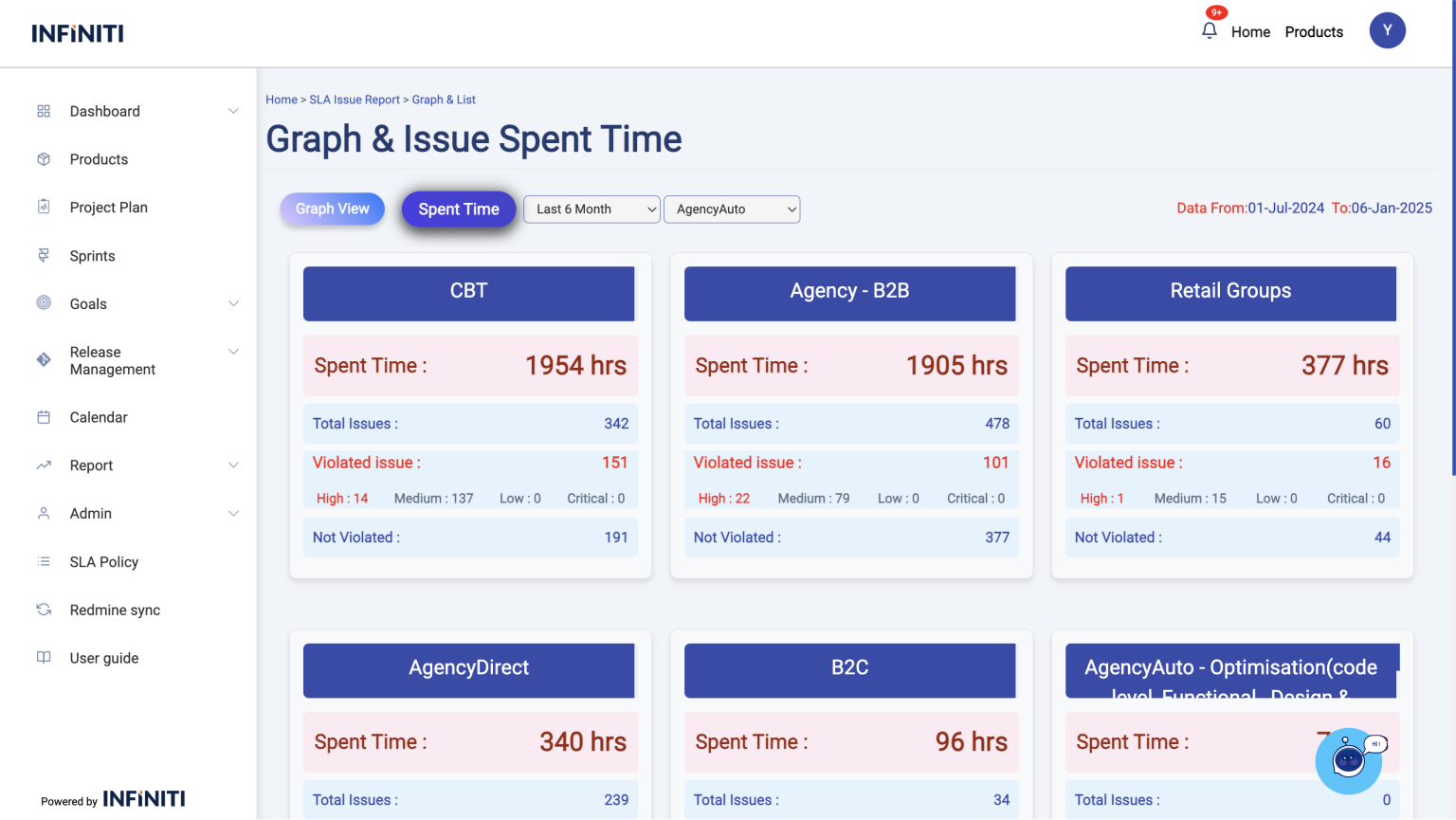1456x820 pixels.
Task: Click the Calendar icon in sidebar
Action: (x=44, y=417)
